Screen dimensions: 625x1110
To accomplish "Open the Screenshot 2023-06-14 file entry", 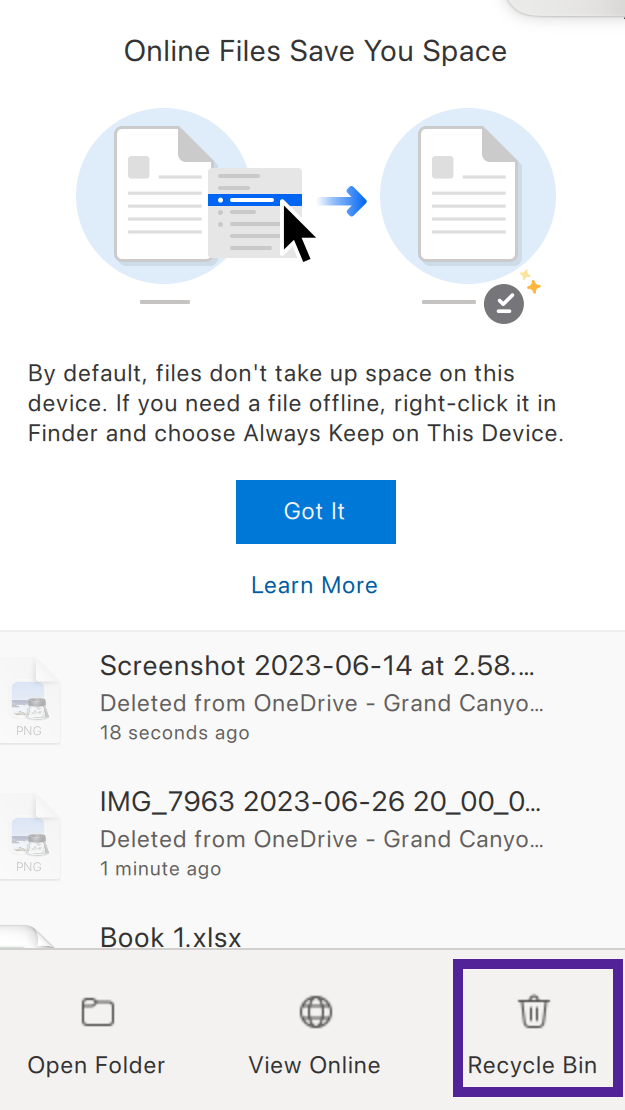I will 312,700.
